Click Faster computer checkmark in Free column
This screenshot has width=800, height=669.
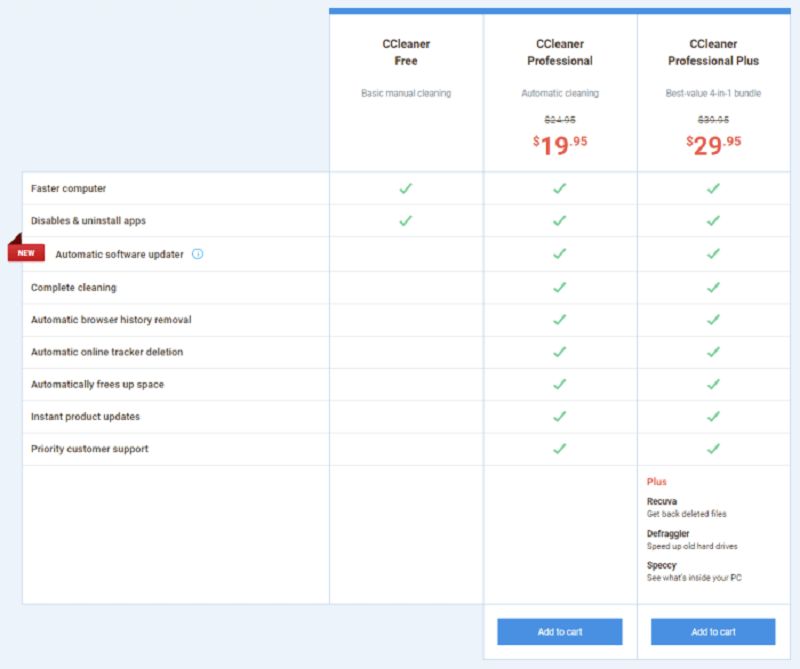tap(405, 188)
